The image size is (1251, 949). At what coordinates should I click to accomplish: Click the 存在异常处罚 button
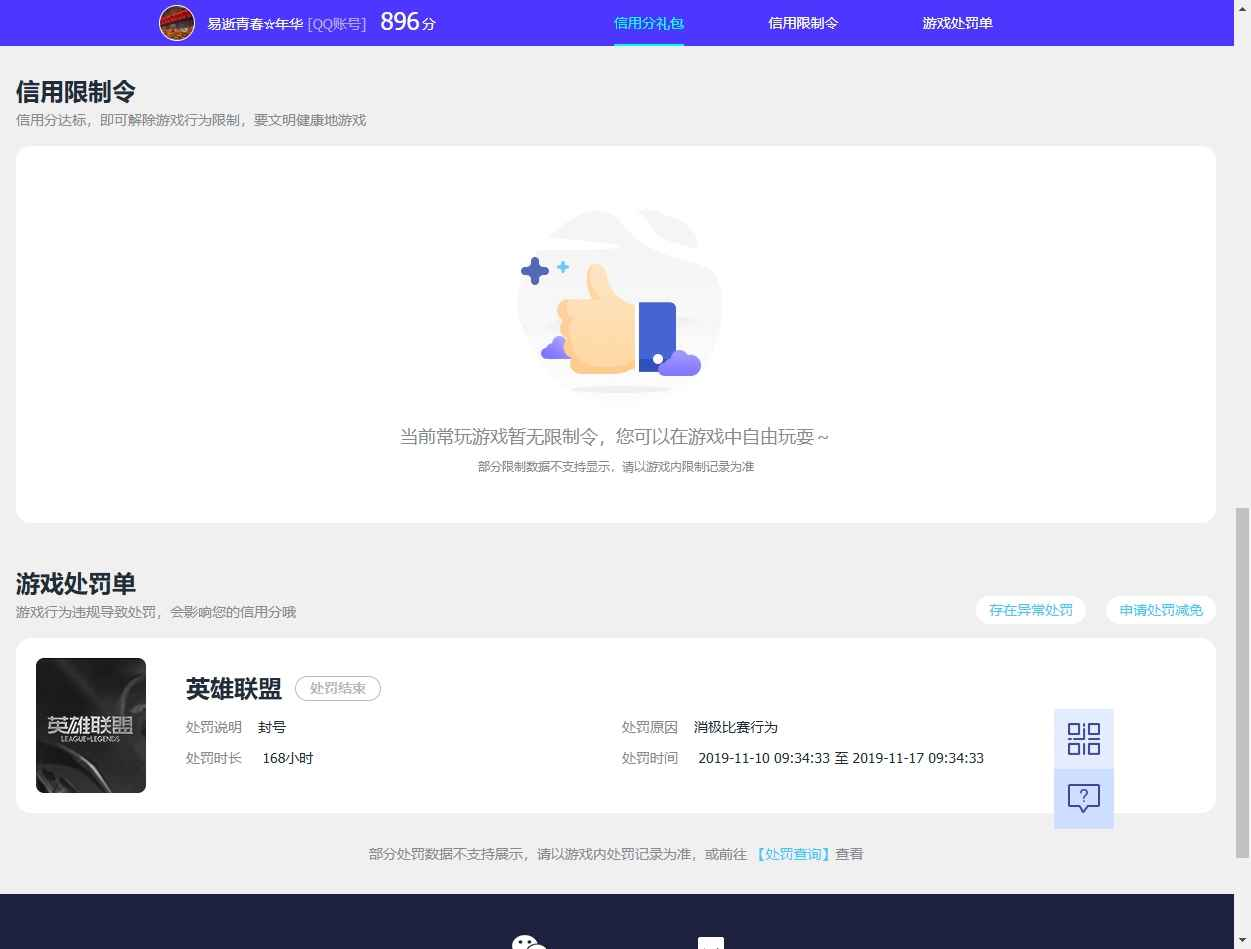[1031, 610]
